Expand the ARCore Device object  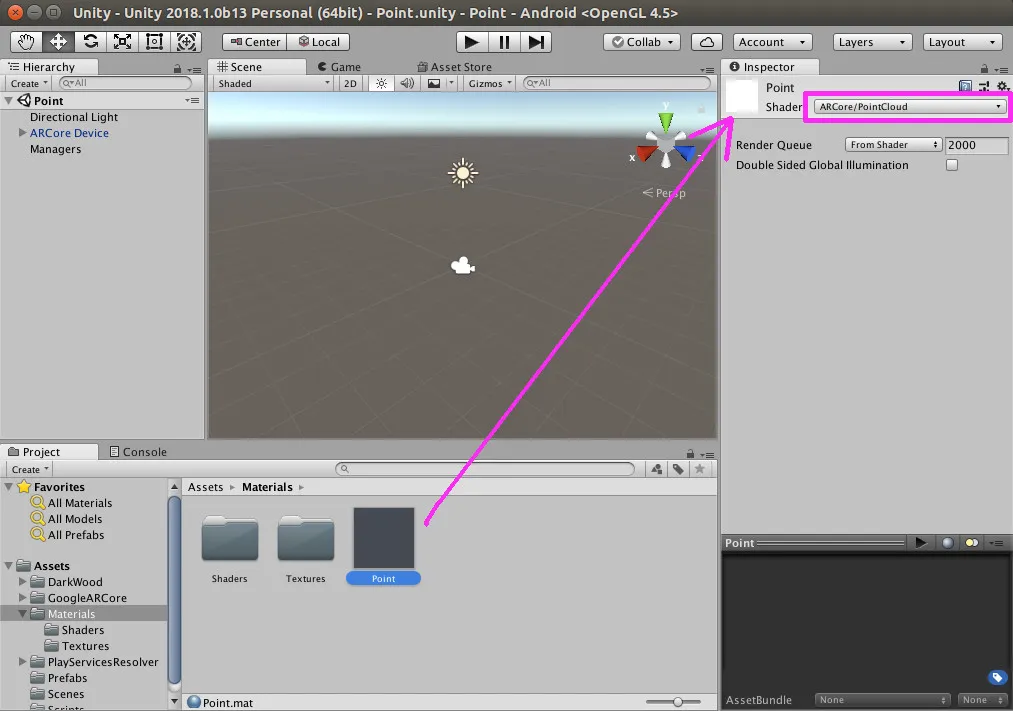point(23,132)
